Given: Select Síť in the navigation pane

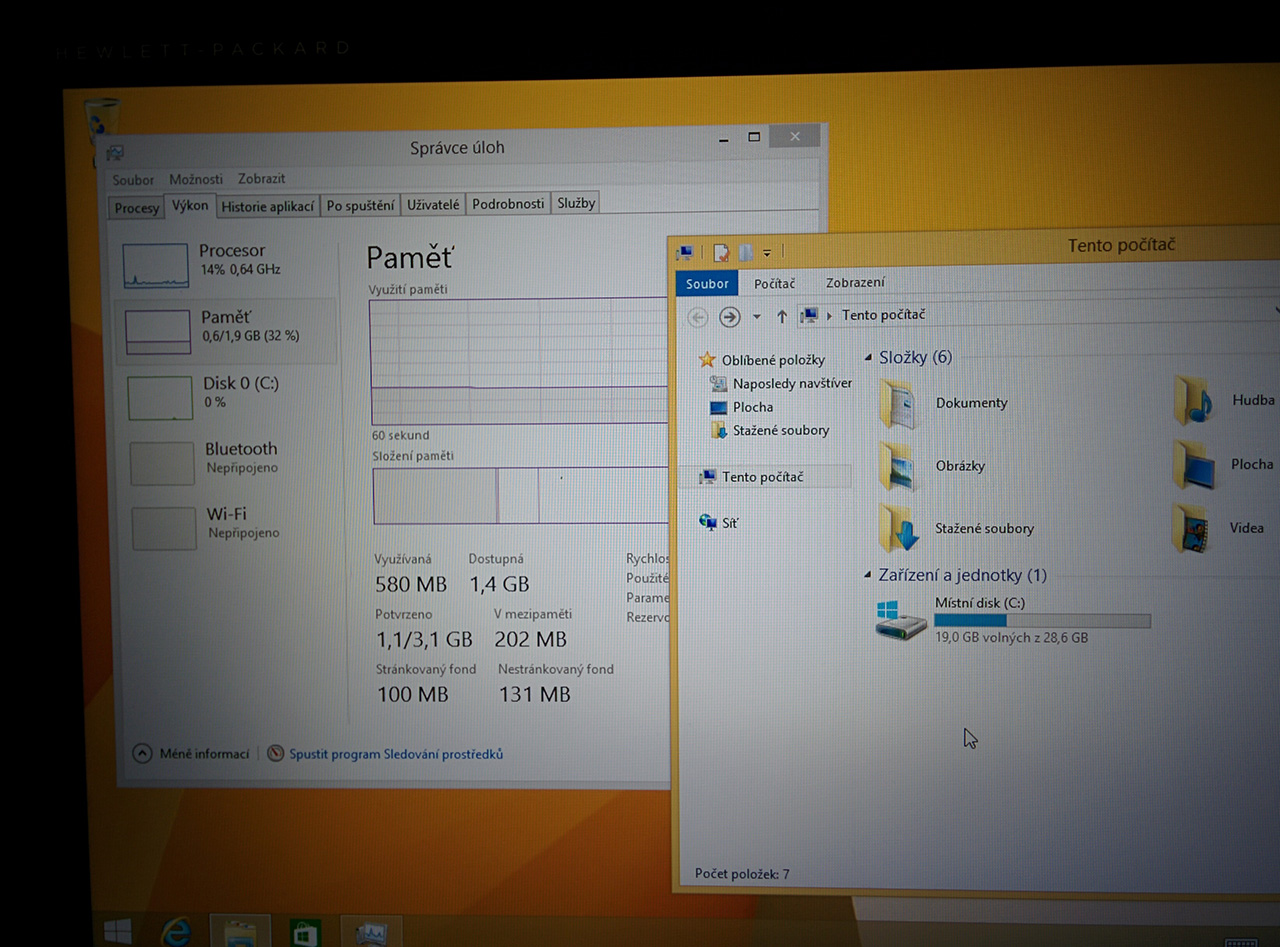Looking at the screenshot, I should (x=729, y=523).
